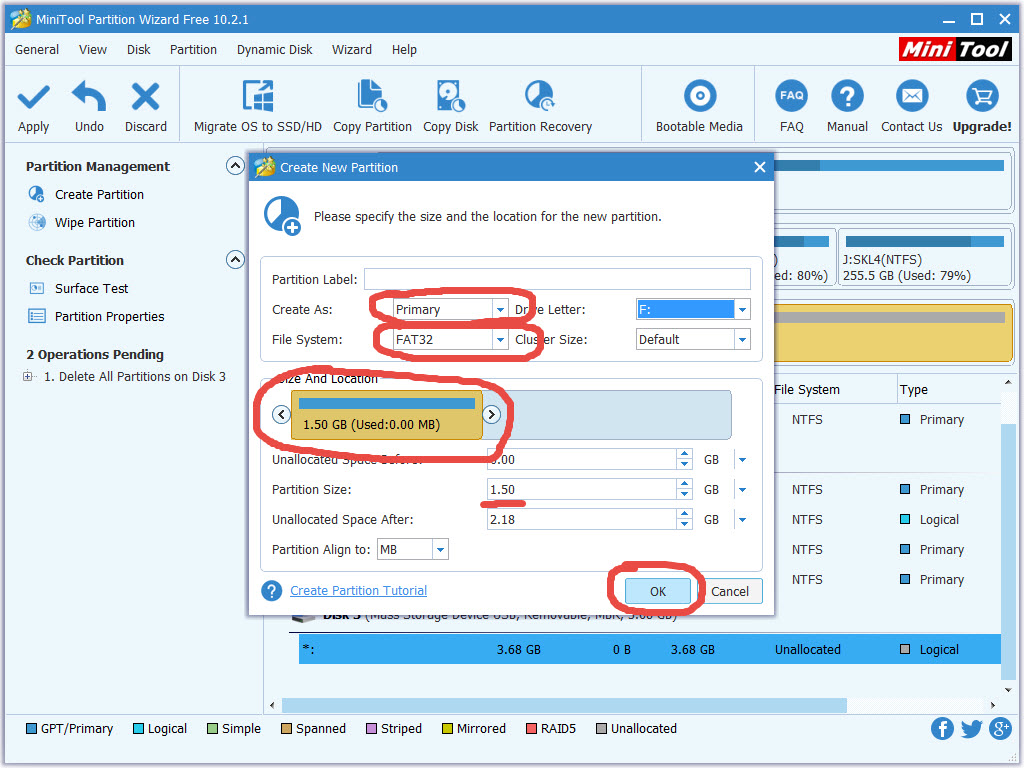Open the Dynamic Disk menu

pyautogui.click(x=274, y=49)
